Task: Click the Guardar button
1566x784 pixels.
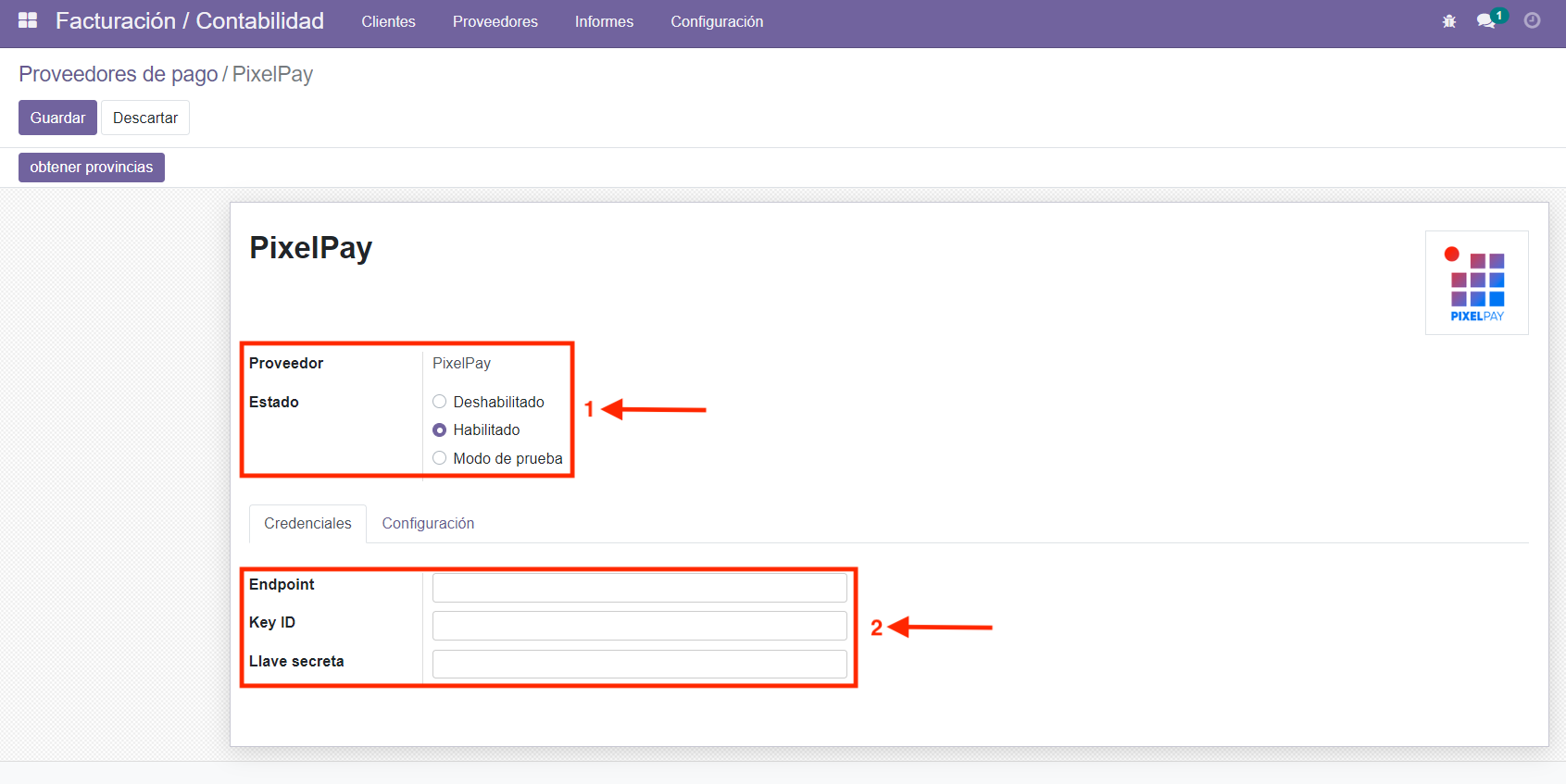Action: click(57, 118)
